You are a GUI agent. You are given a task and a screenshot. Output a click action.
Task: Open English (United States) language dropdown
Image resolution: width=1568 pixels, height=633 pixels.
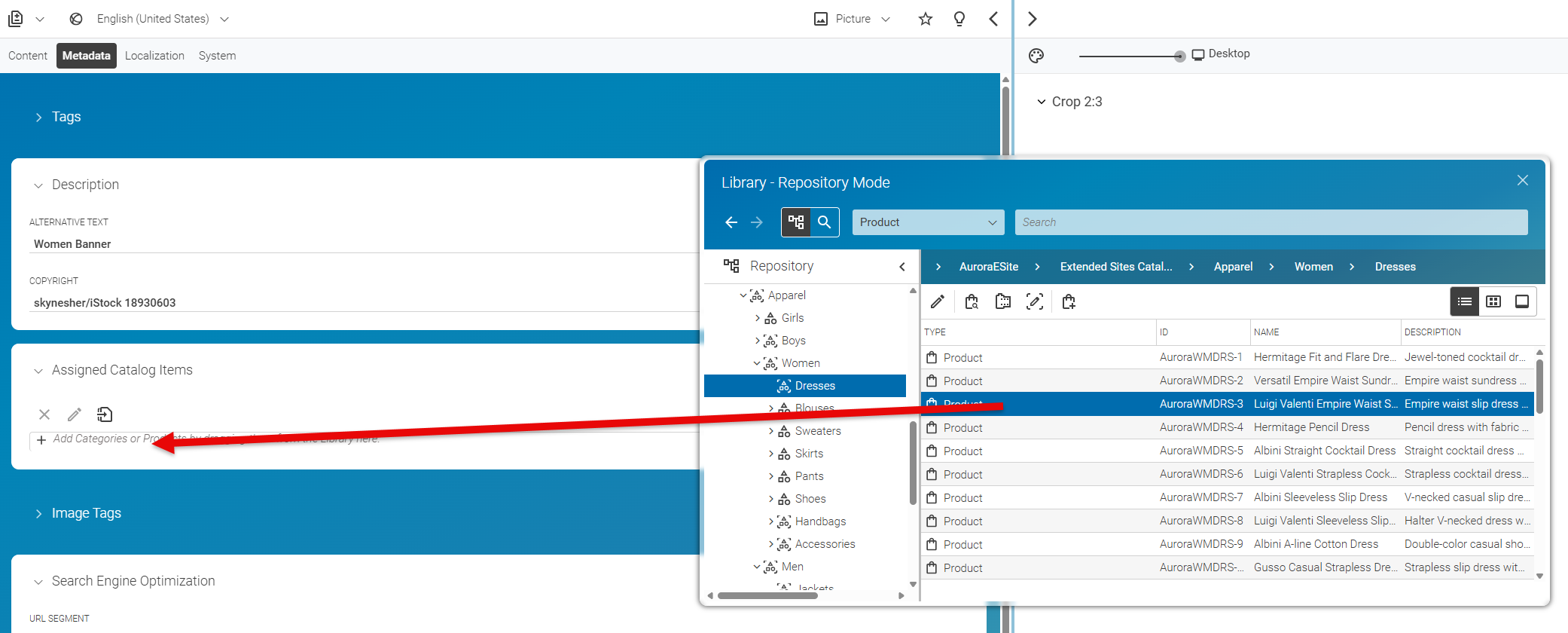point(162,19)
